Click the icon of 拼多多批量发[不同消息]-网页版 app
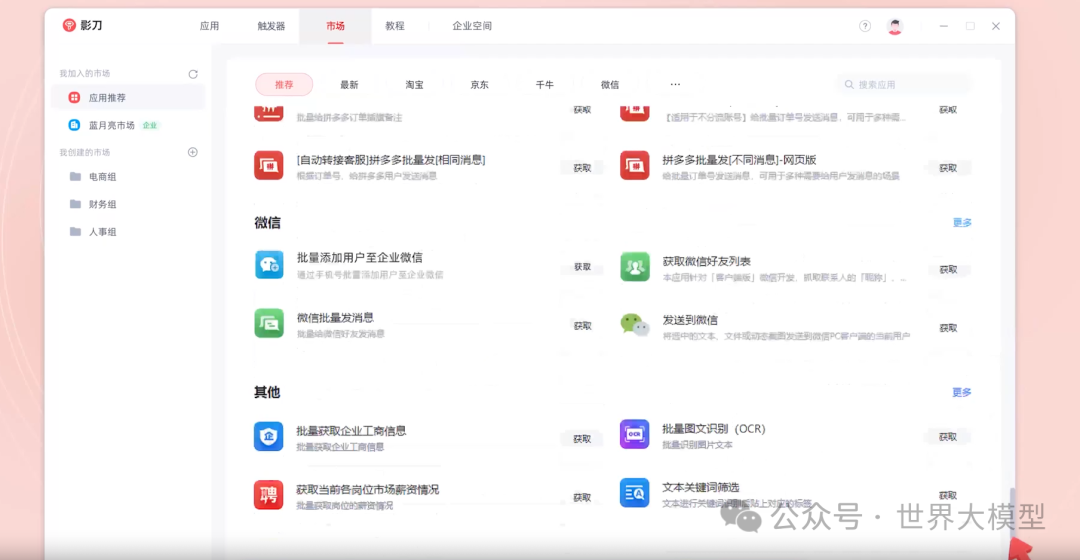 tap(634, 165)
